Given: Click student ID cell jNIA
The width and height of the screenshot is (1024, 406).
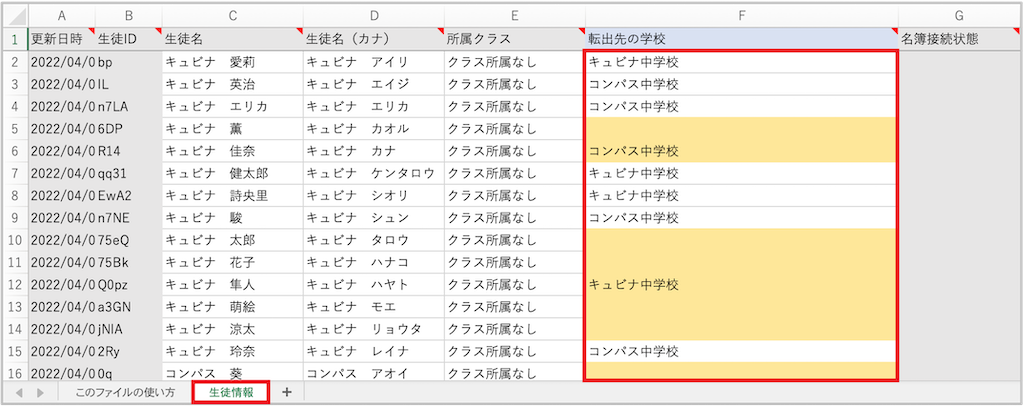Looking at the screenshot, I should (x=129, y=329).
